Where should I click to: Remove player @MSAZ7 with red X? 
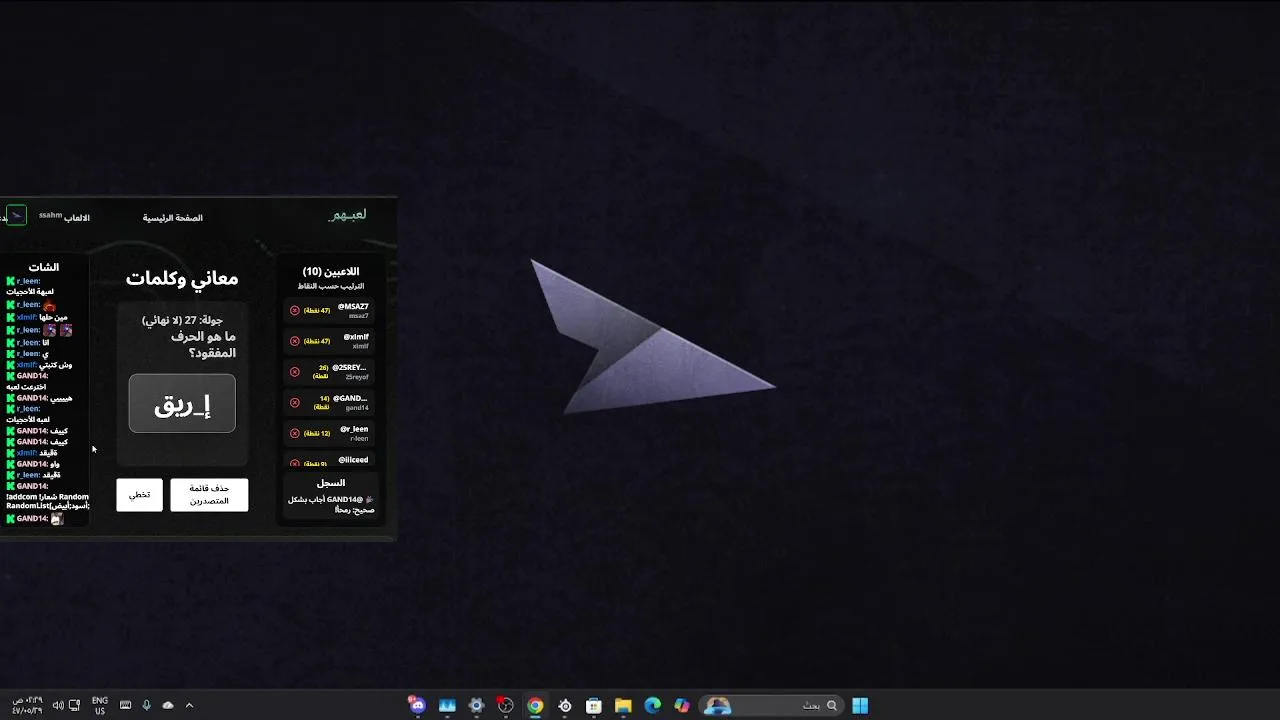(x=295, y=310)
